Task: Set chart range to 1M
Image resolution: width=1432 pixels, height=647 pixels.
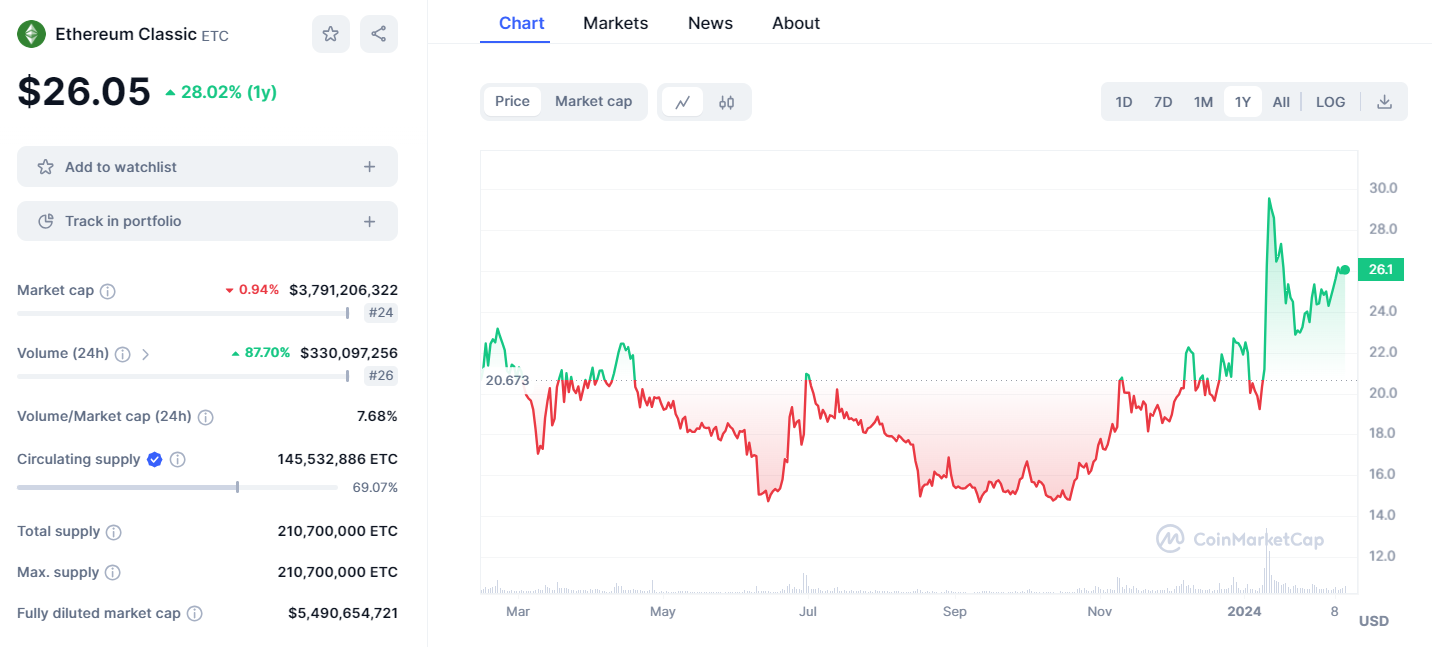Action: click(x=1203, y=102)
